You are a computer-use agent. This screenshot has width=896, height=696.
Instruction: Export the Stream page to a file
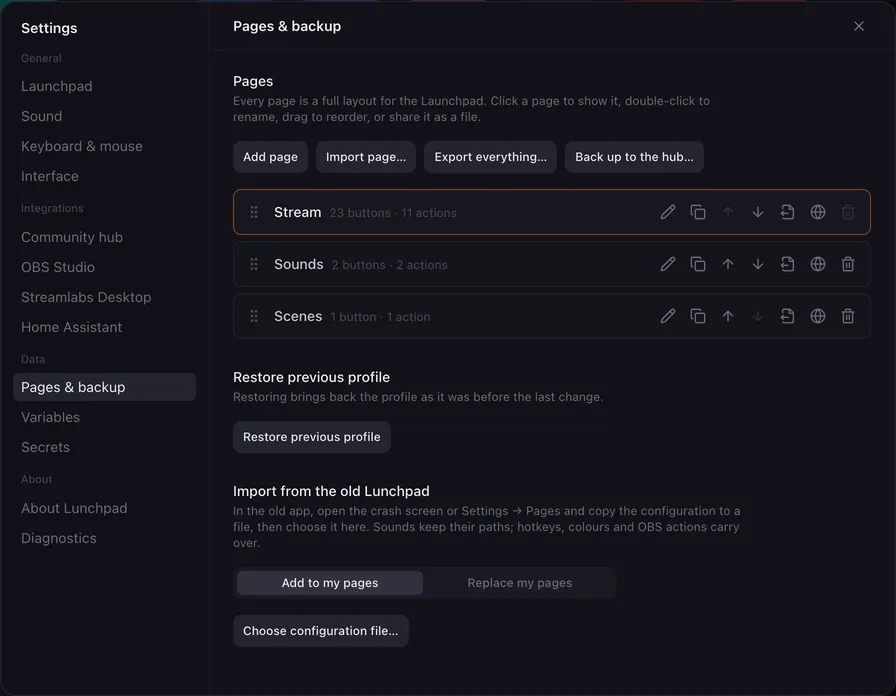(x=787, y=212)
